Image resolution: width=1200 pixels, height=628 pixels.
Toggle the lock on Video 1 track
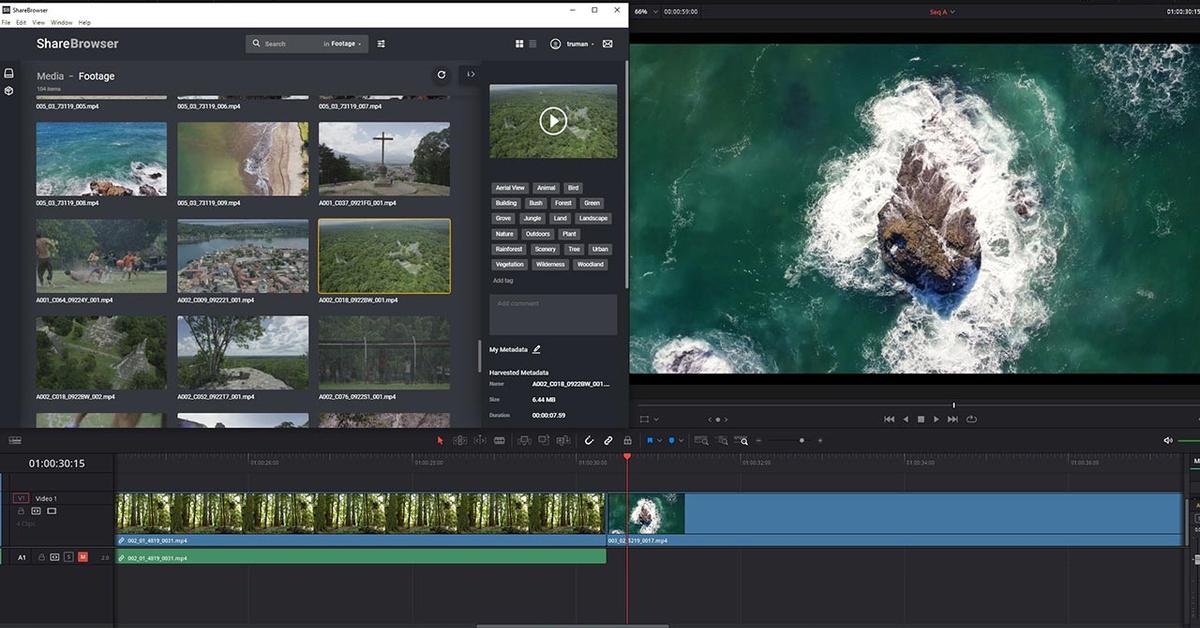[x=21, y=511]
